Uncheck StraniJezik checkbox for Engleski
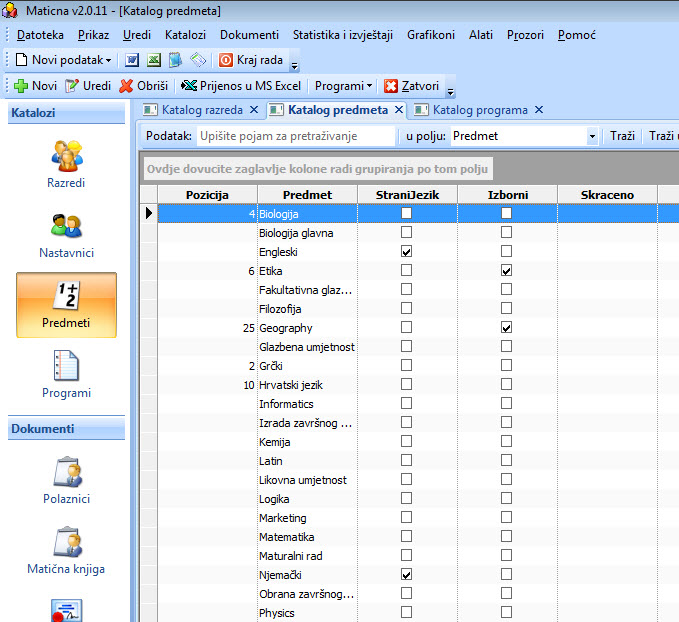The width and height of the screenshot is (679, 622). pyautogui.click(x=406, y=252)
